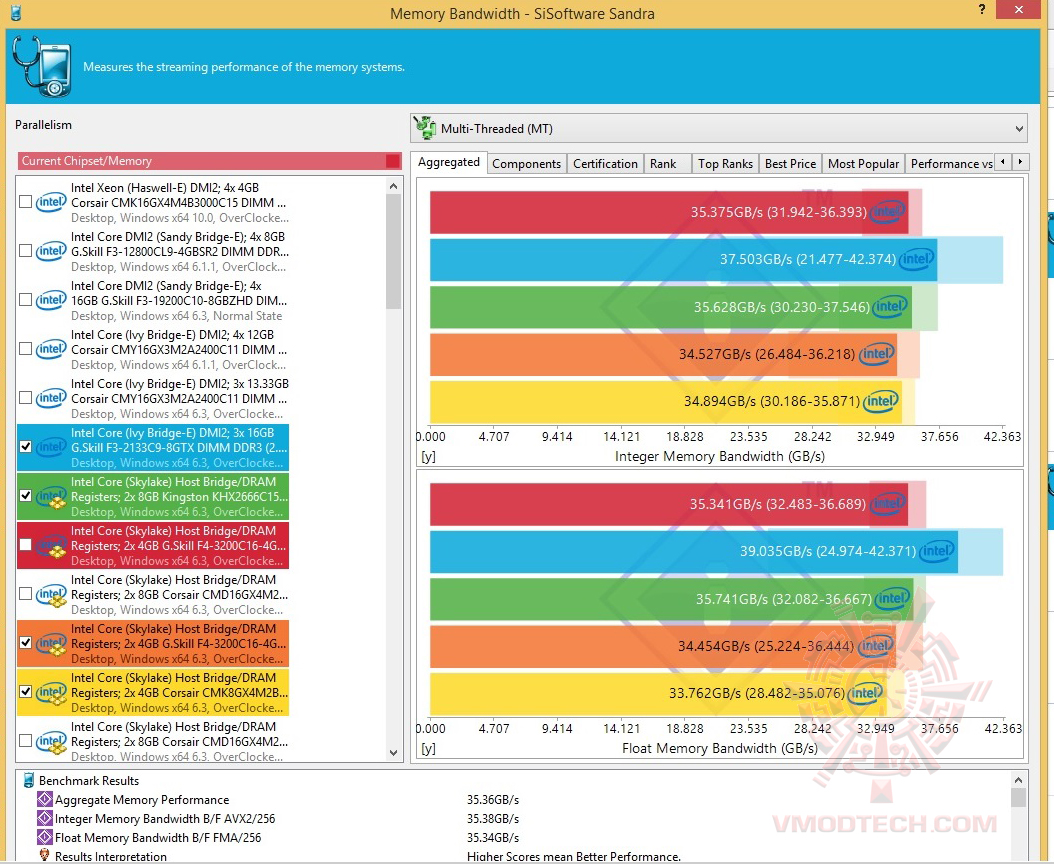
Task: Click the red 35.375GB/s integer bandwidth bar
Action: [669, 212]
